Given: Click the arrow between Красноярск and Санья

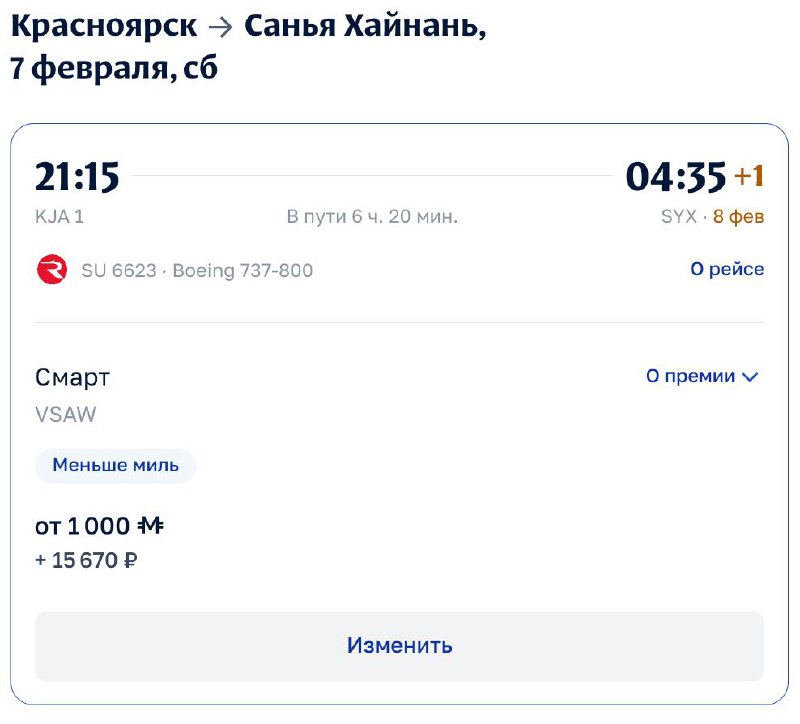Looking at the screenshot, I should (x=220, y=27).
